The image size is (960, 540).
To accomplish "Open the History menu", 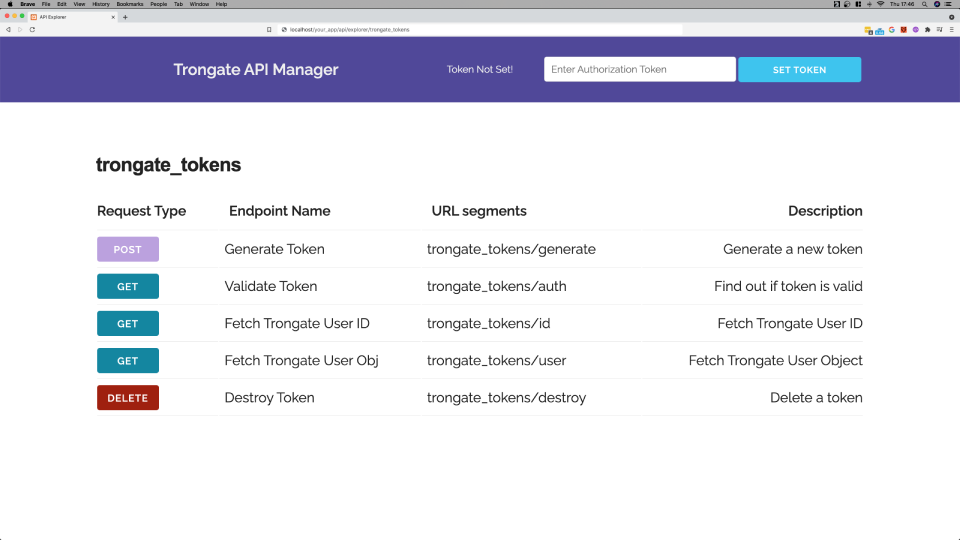I will tap(101, 4).
